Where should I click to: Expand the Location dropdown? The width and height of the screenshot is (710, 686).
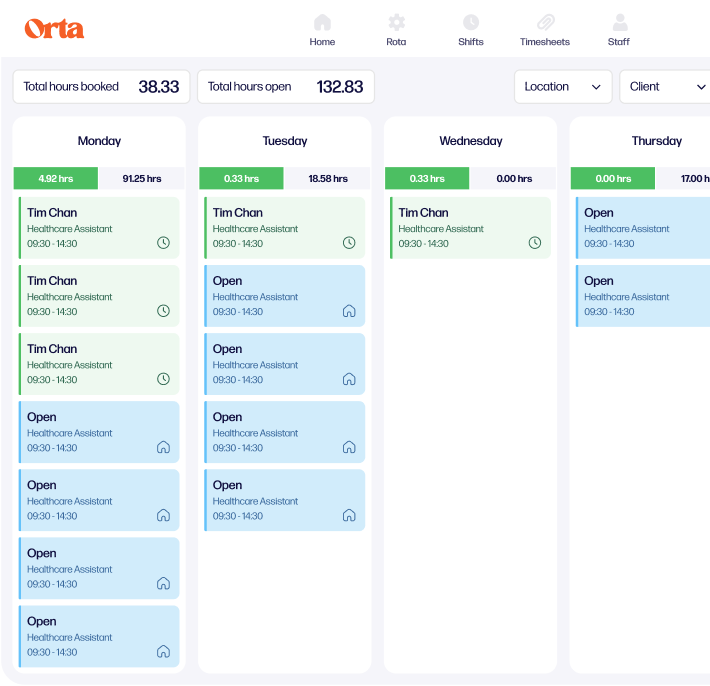coord(563,87)
